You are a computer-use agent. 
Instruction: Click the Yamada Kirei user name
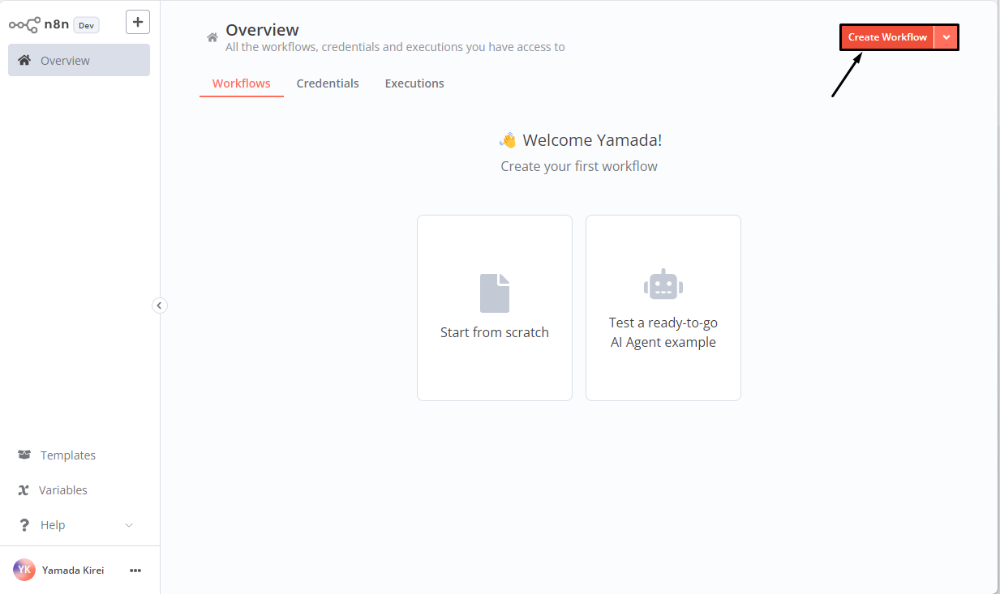pos(73,570)
